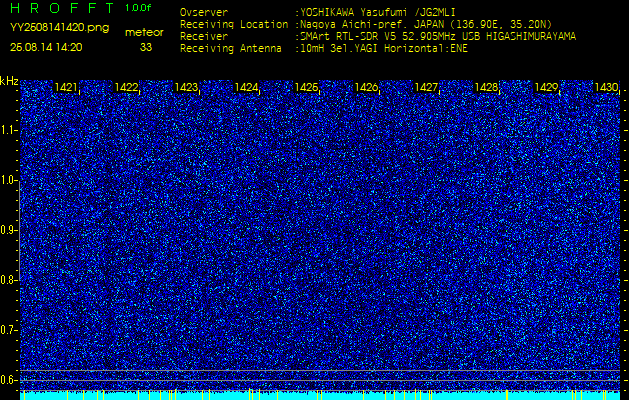Click time marker 1428
The width and height of the screenshot is (629, 400).
coord(486,87)
